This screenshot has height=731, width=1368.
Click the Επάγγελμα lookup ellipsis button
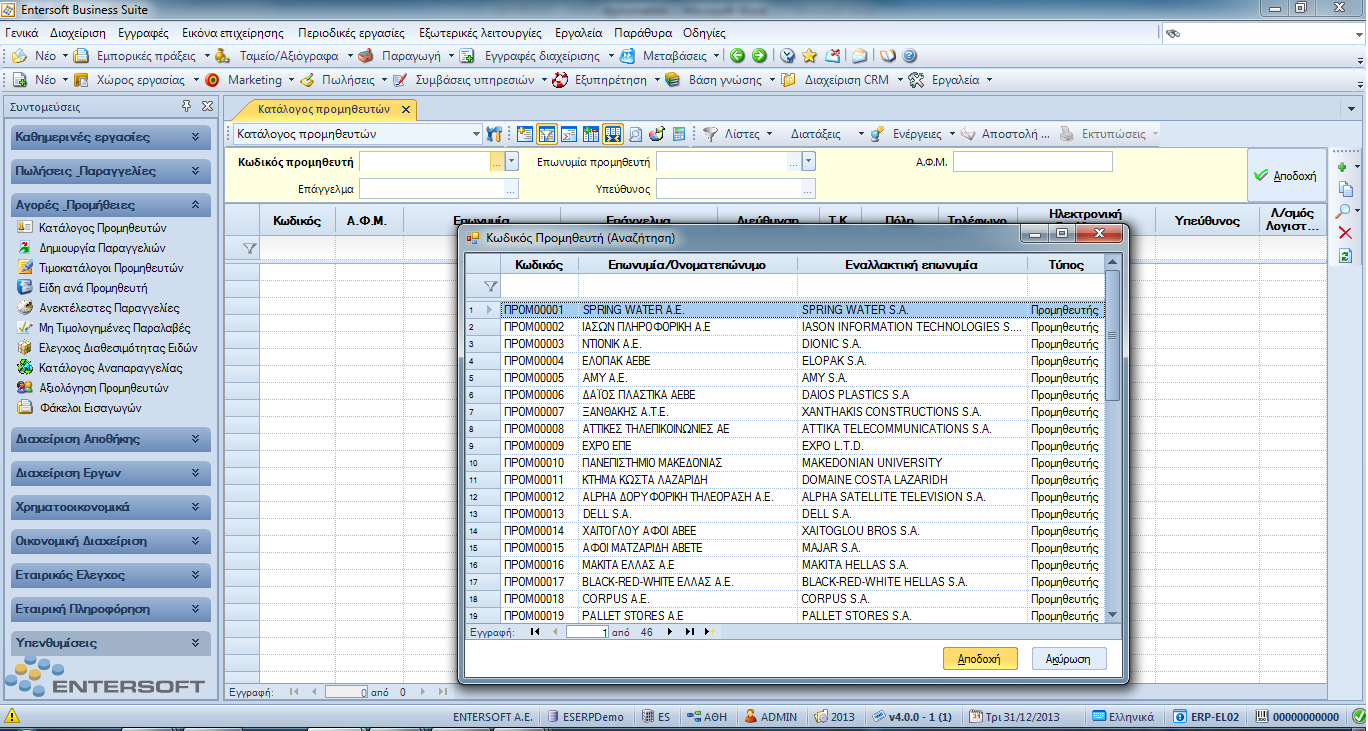(x=511, y=189)
